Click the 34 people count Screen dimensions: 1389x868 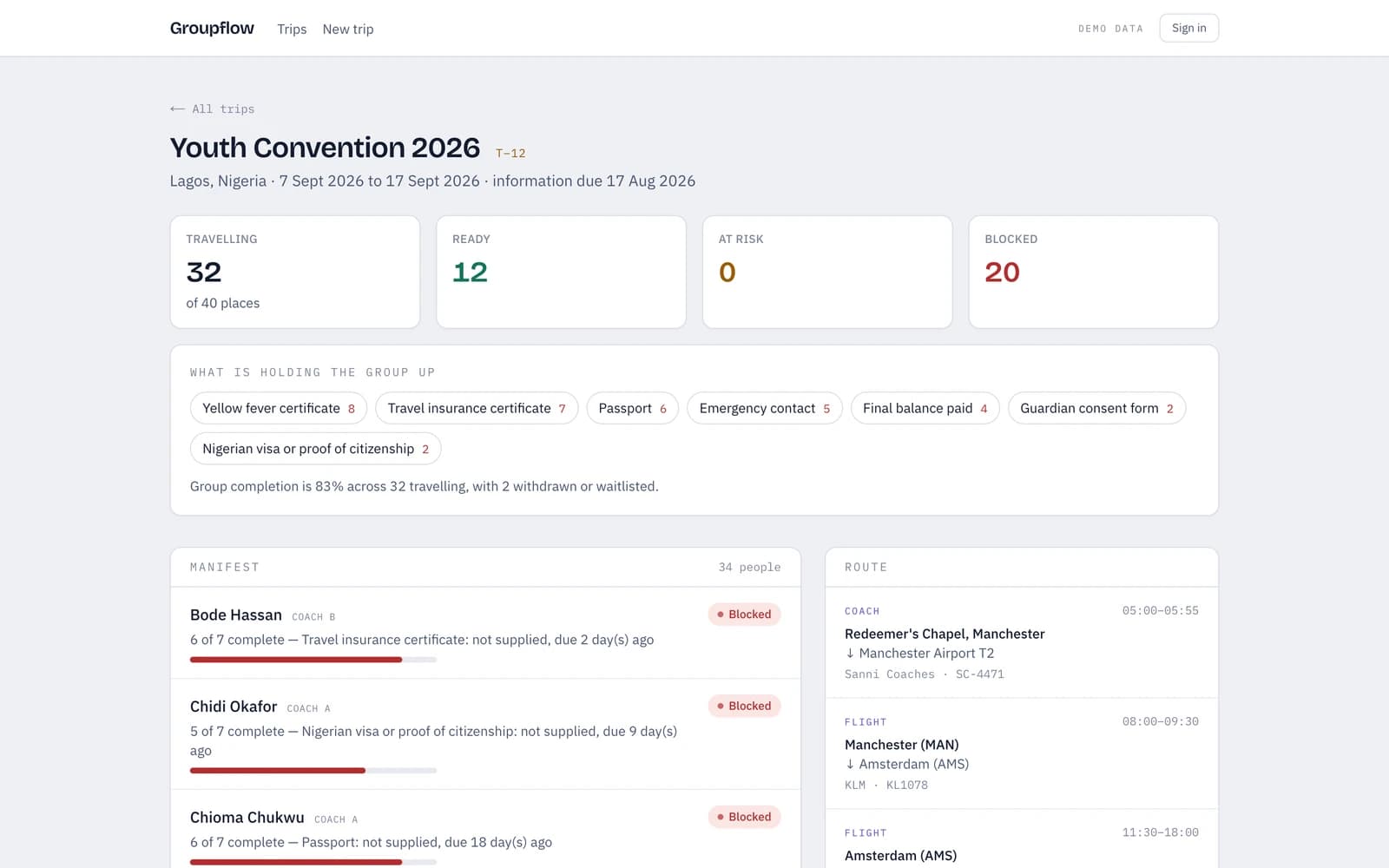(749, 567)
